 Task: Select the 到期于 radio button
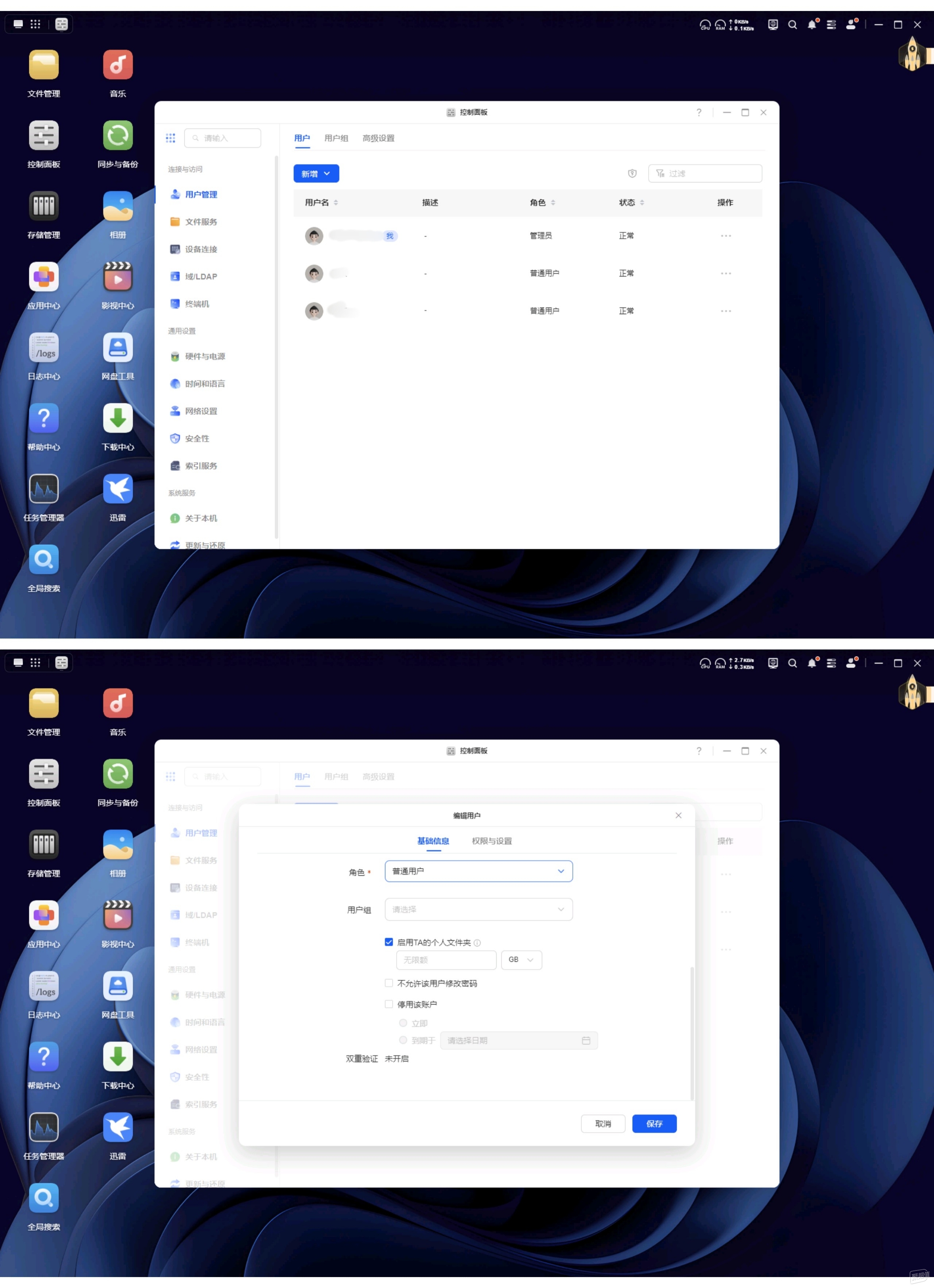pyautogui.click(x=404, y=1040)
